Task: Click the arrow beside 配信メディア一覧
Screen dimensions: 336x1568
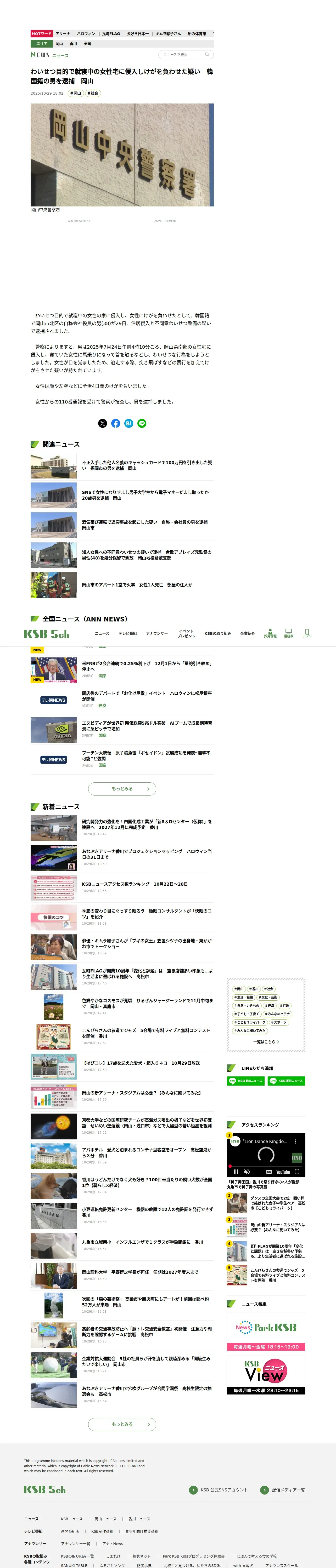Action: point(264,1490)
